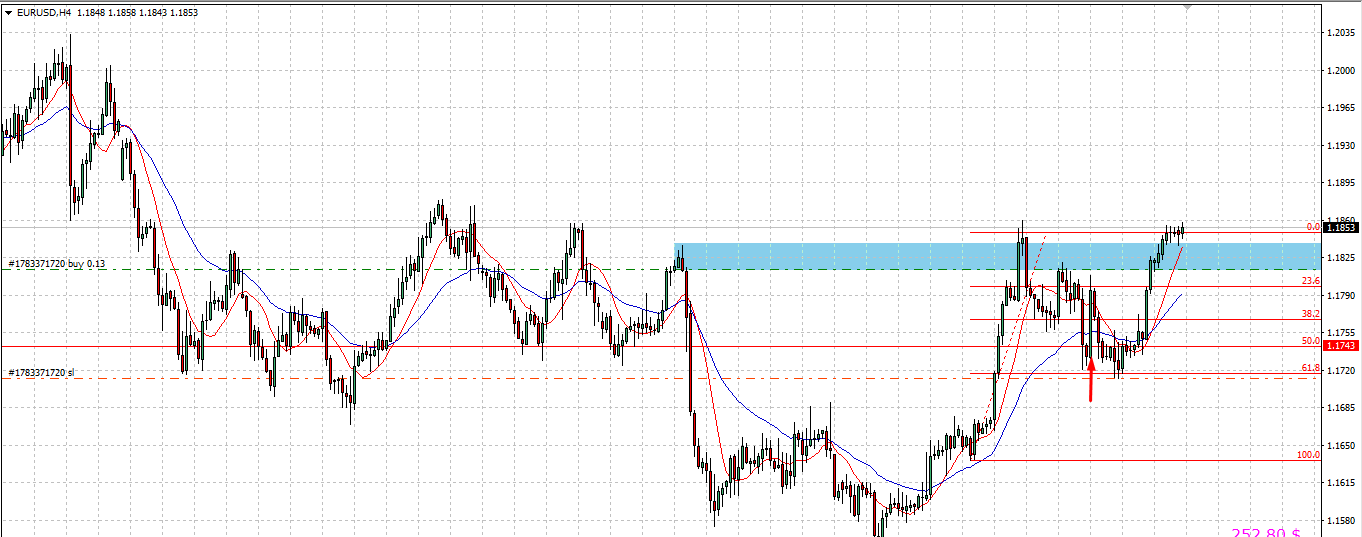Click the 1.1825 price scale label
1362x537 pixels.
1340,258
